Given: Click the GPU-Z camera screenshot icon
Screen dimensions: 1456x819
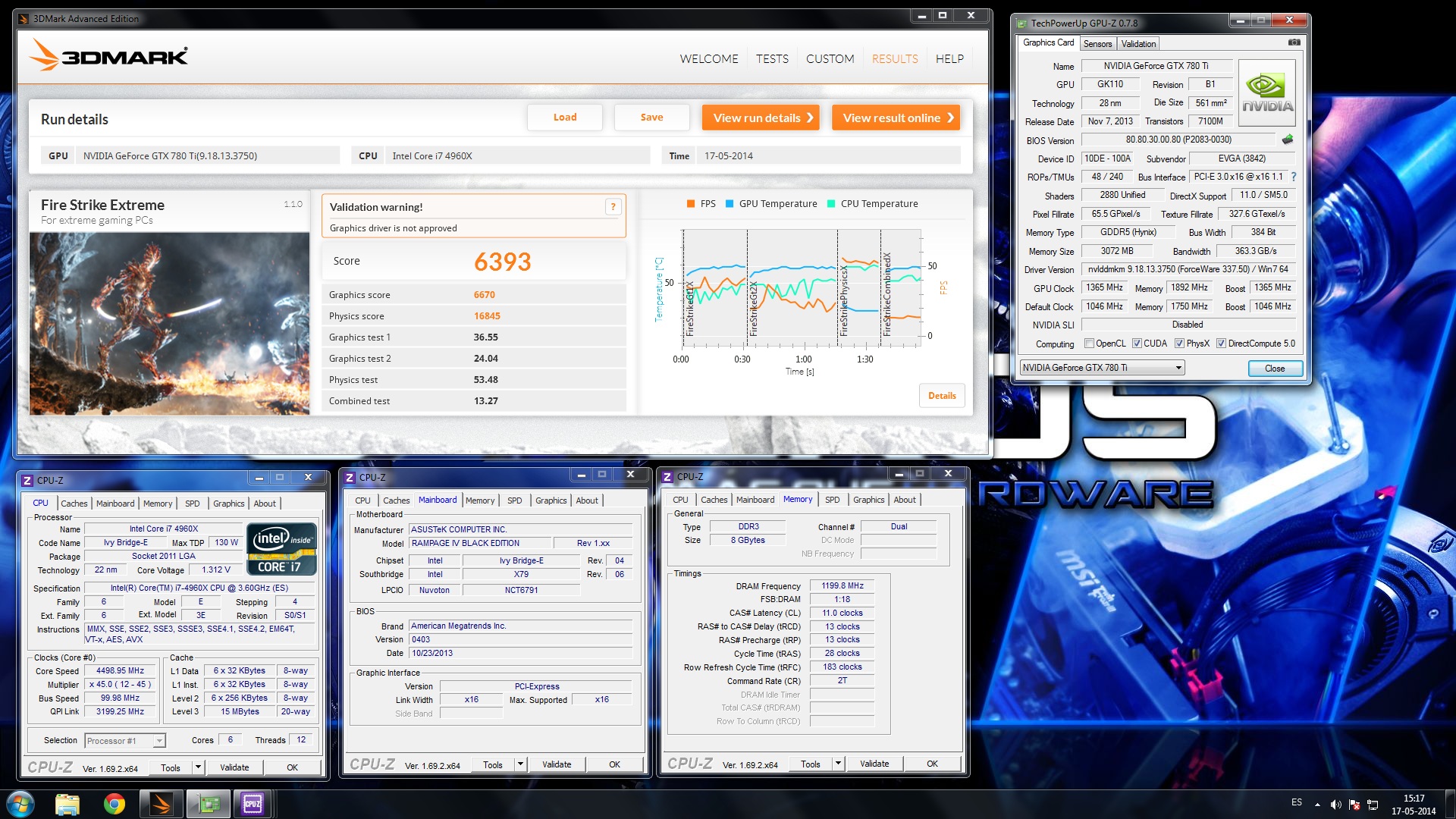Looking at the screenshot, I should tap(1294, 42).
